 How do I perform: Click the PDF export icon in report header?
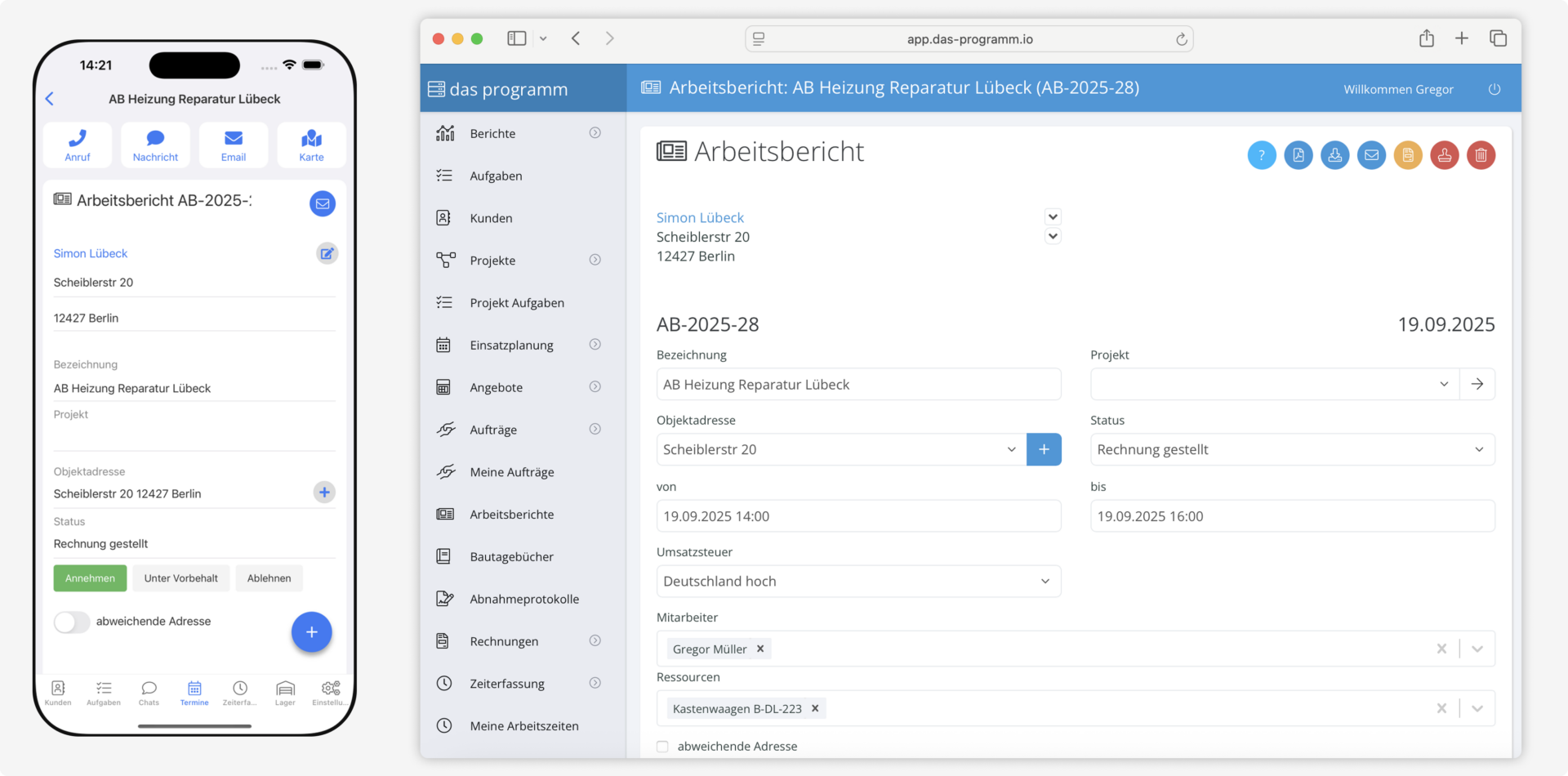point(1298,155)
